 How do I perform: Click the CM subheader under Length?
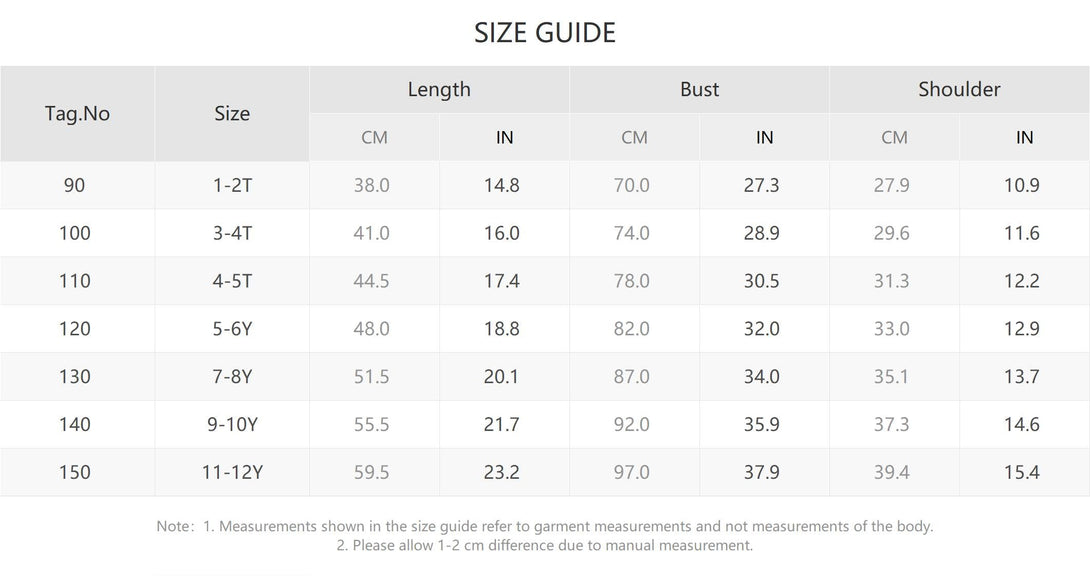click(374, 137)
